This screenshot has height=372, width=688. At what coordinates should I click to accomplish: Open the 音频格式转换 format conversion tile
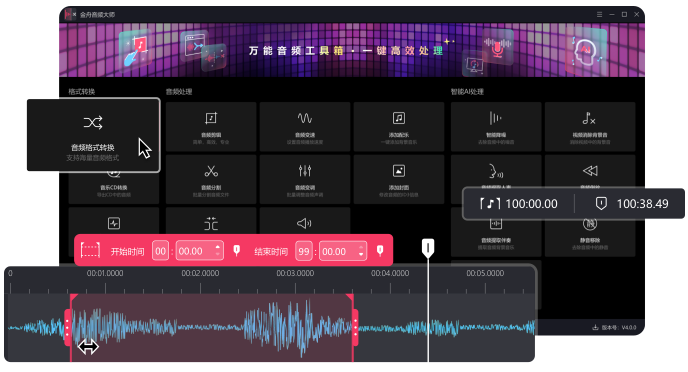tap(93, 135)
